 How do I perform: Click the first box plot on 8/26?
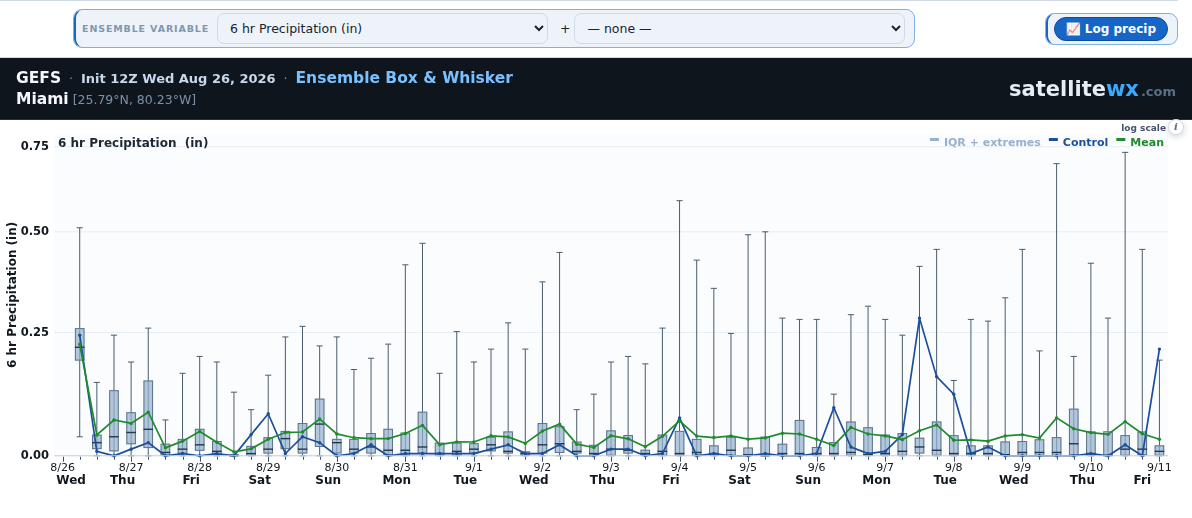point(79,344)
